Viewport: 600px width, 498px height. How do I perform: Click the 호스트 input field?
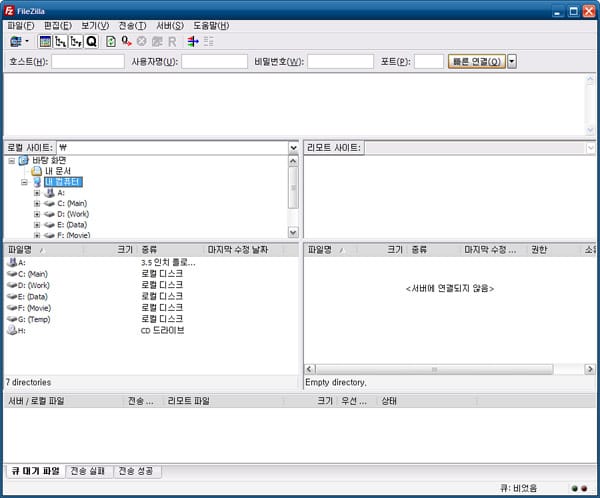click(x=87, y=62)
